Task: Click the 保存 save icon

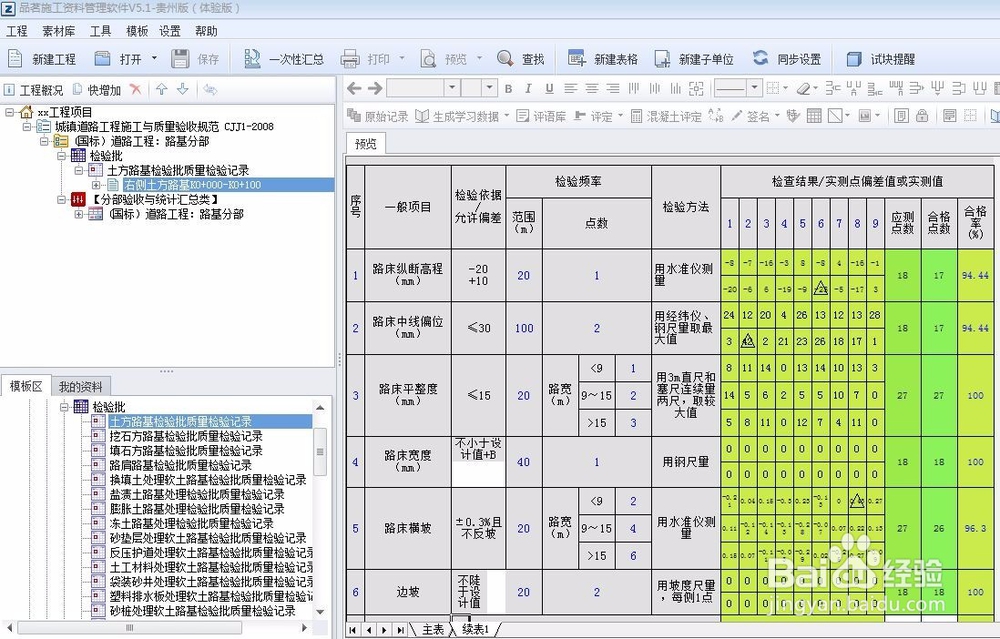Action: (x=180, y=59)
